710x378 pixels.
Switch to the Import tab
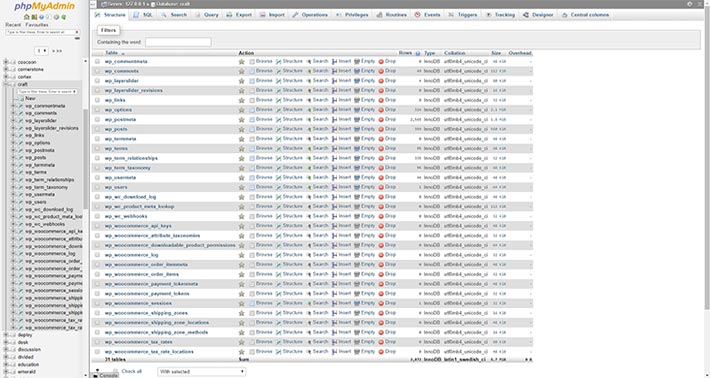272,15
